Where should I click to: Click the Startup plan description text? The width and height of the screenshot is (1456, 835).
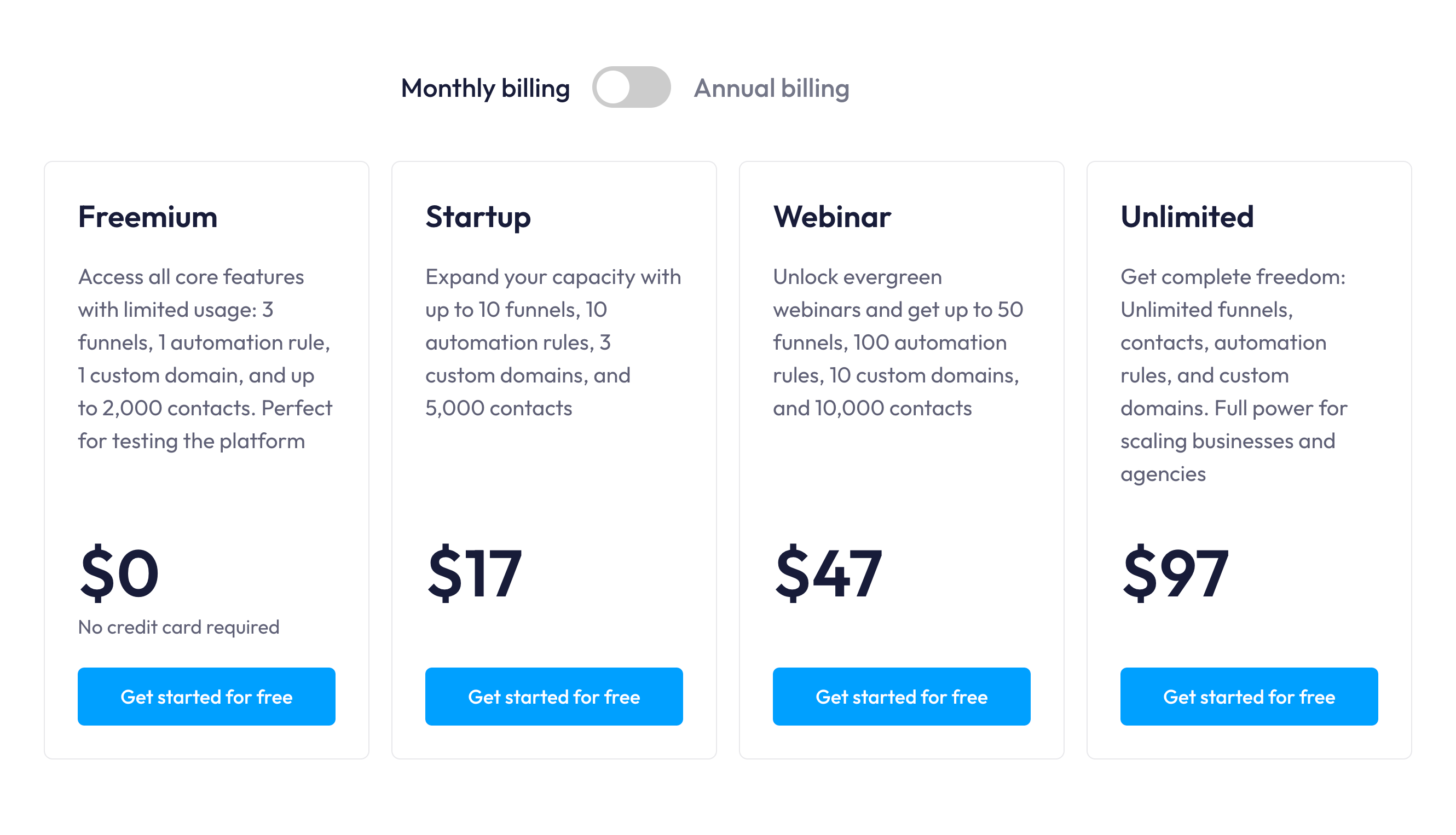[x=552, y=343]
